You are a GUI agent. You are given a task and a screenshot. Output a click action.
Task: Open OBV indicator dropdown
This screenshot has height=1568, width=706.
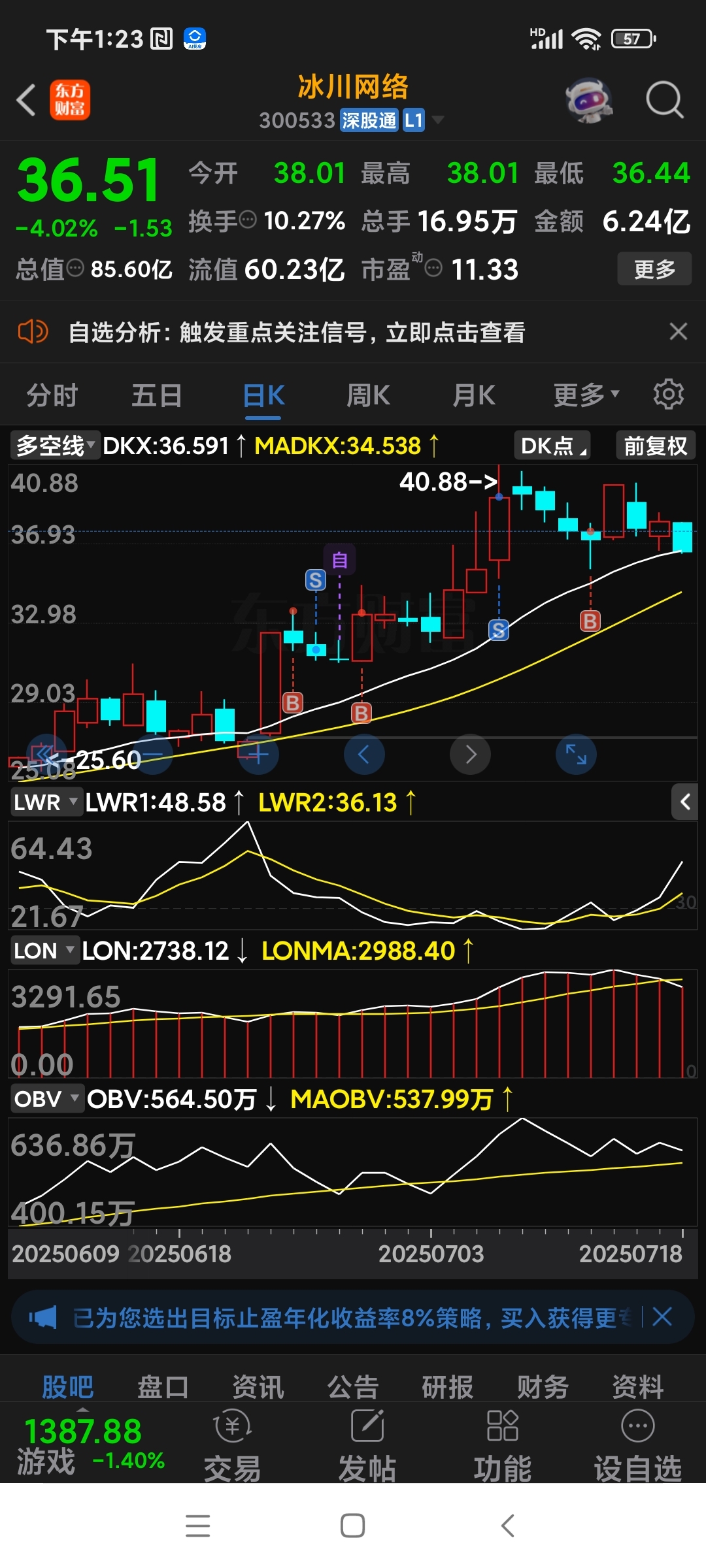(x=47, y=1099)
